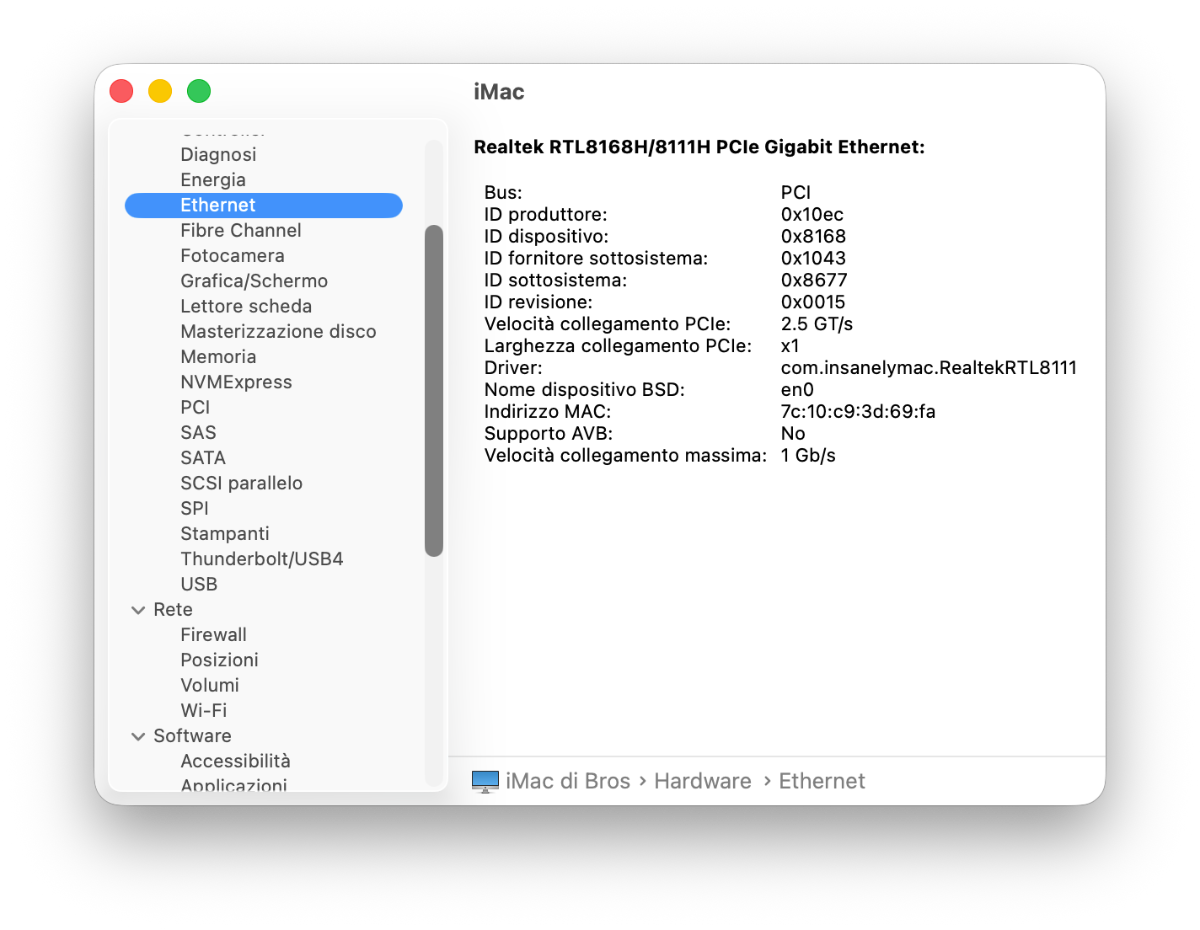
Task: Select Ethernet in the sidebar
Action: (218, 205)
